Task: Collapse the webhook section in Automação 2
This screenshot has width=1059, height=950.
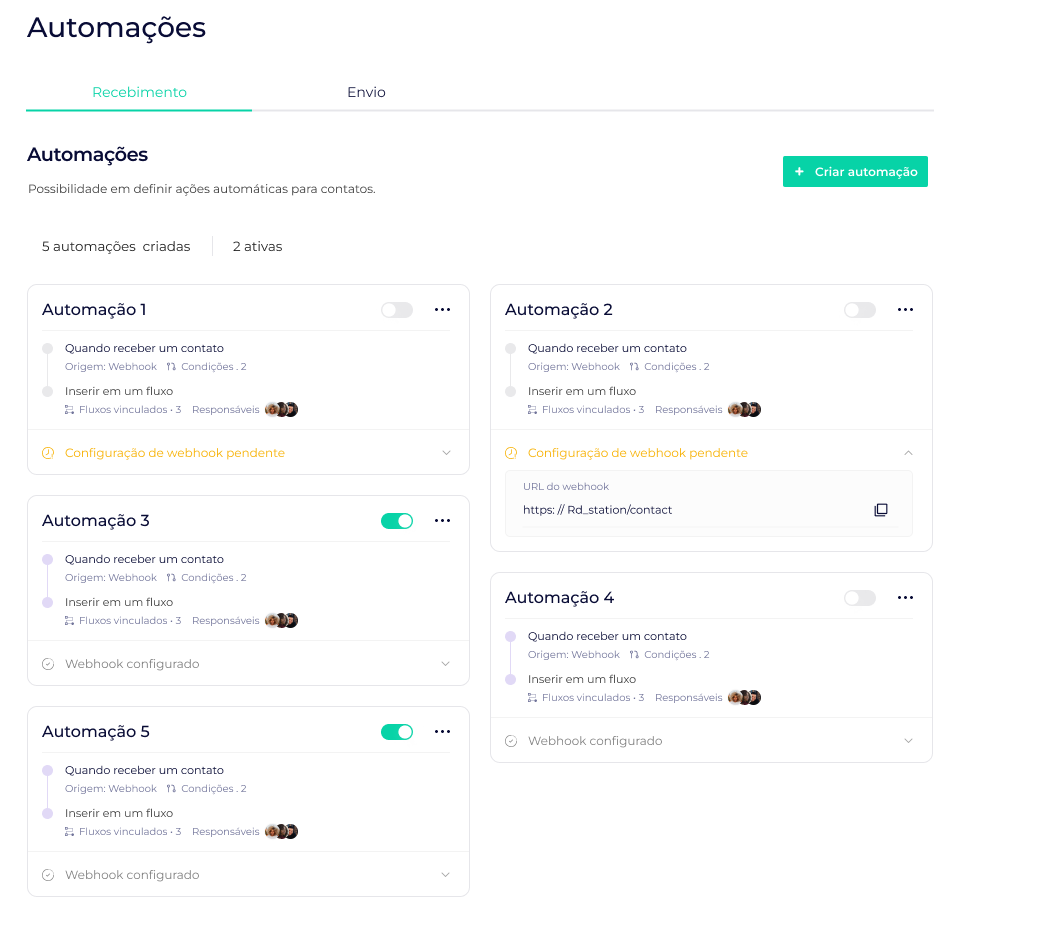Action: pyautogui.click(x=908, y=453)
